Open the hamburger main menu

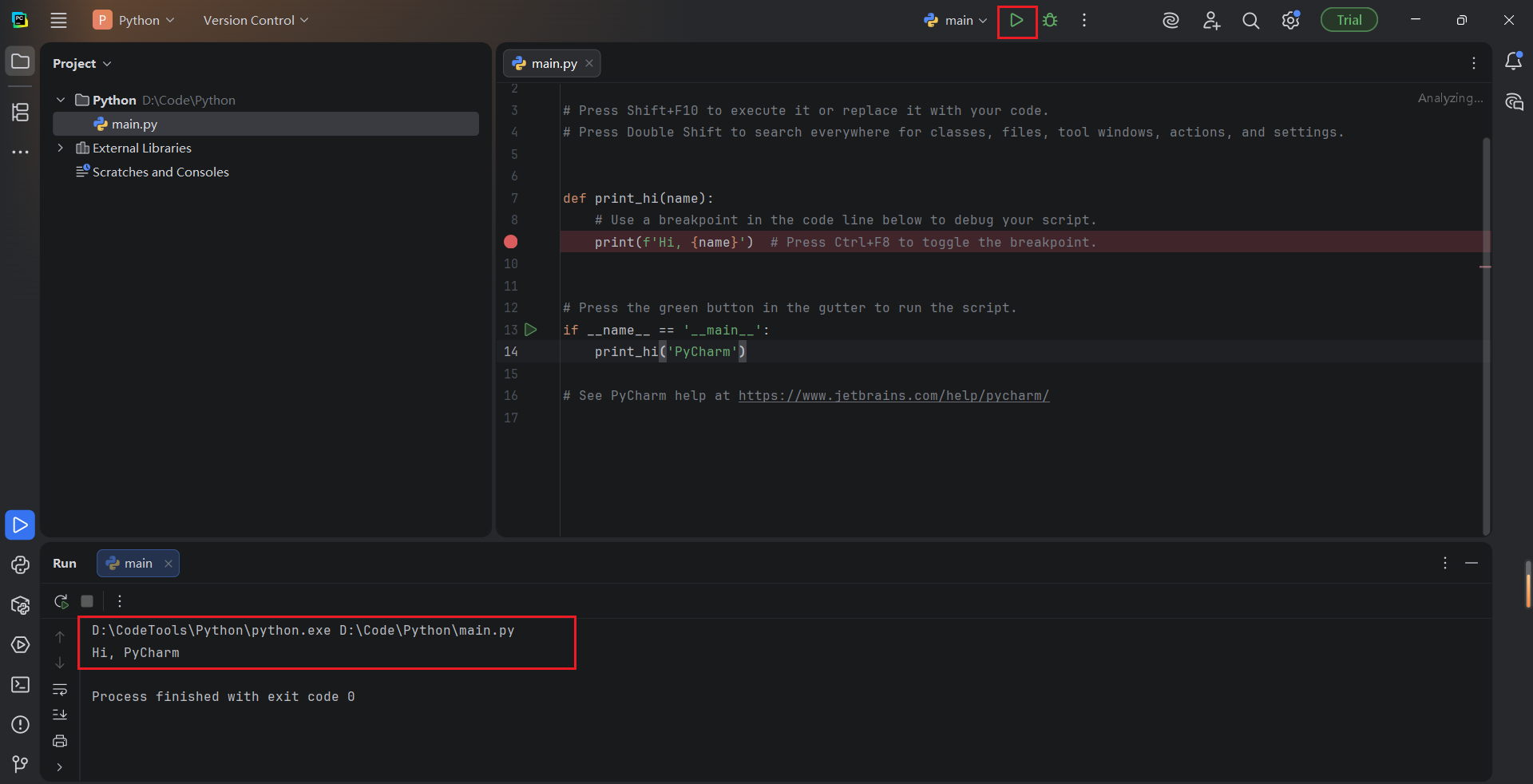(59, 21)
